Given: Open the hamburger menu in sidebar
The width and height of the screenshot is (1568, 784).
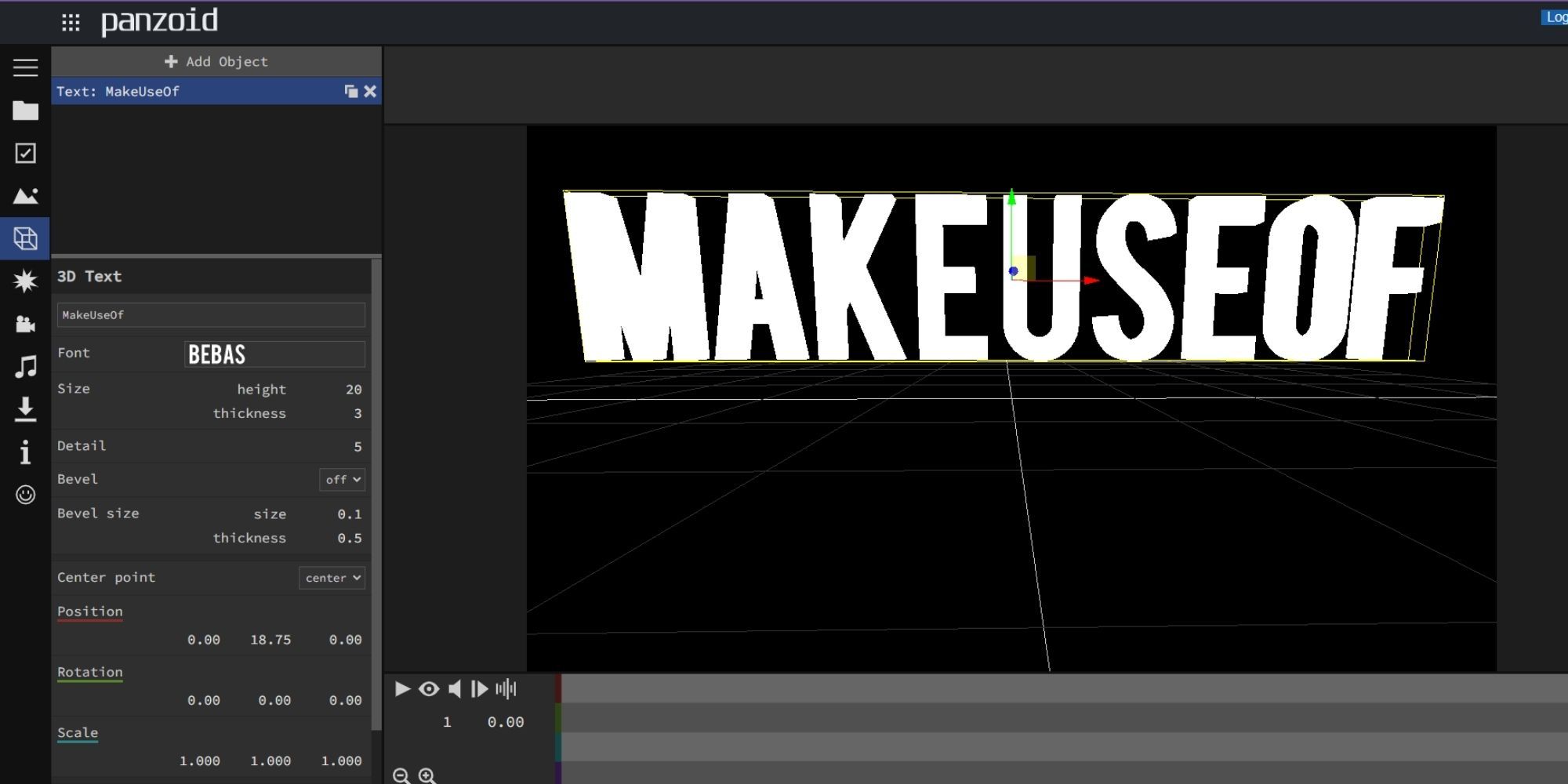Looking at the screenshot, I should point(25,67).
